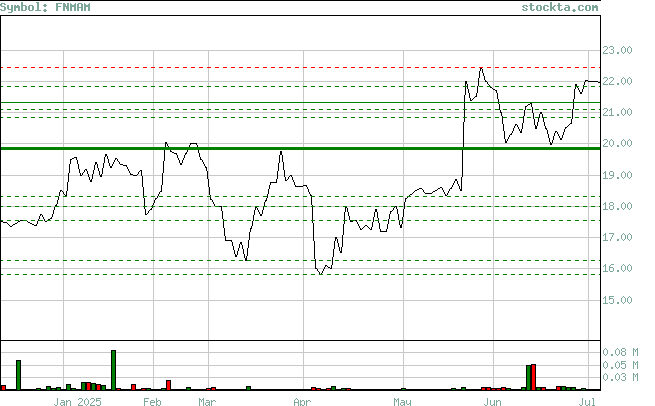Click the Mar date label
Image resolution: width=655 pixels, height=406 pixels.
click(207, 402)
